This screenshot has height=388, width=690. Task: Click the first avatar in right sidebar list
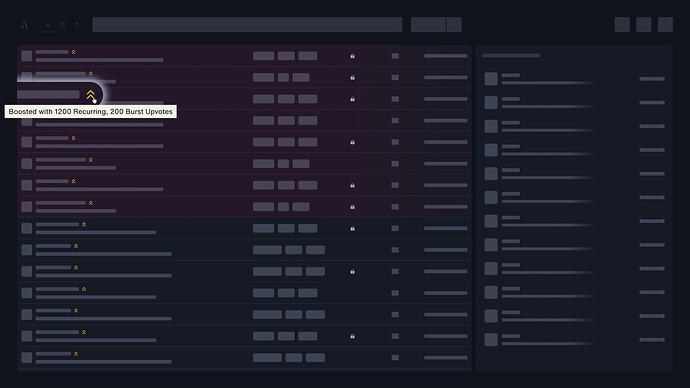click(x=491, y=79)
